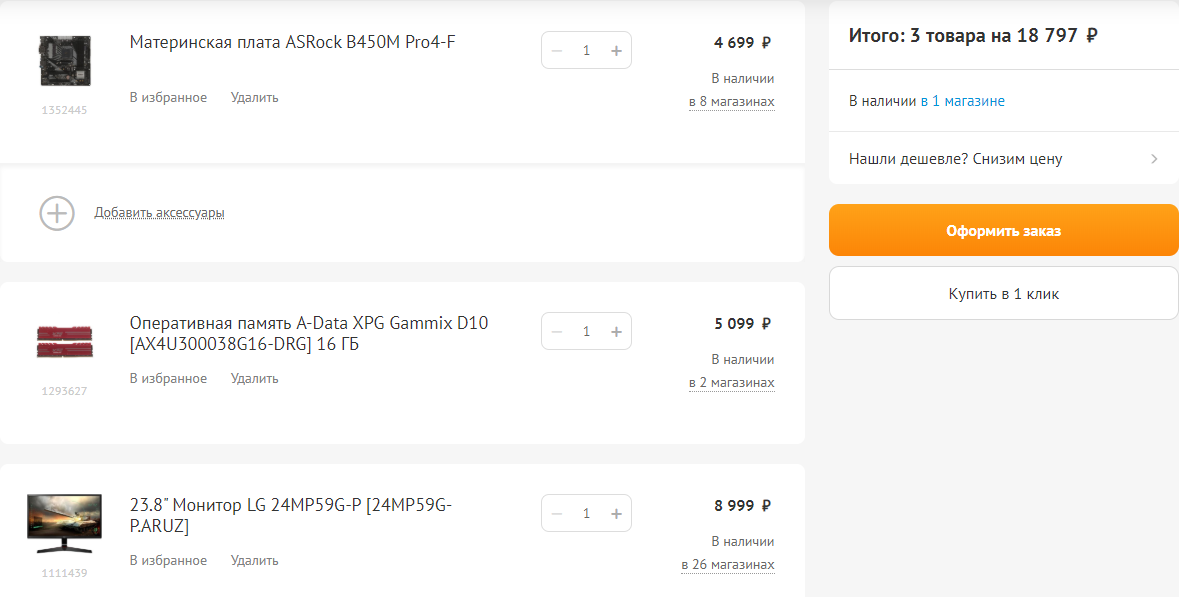
Task: Decrease LG monitor quantity with minus
Action: (x=557, y=513)
